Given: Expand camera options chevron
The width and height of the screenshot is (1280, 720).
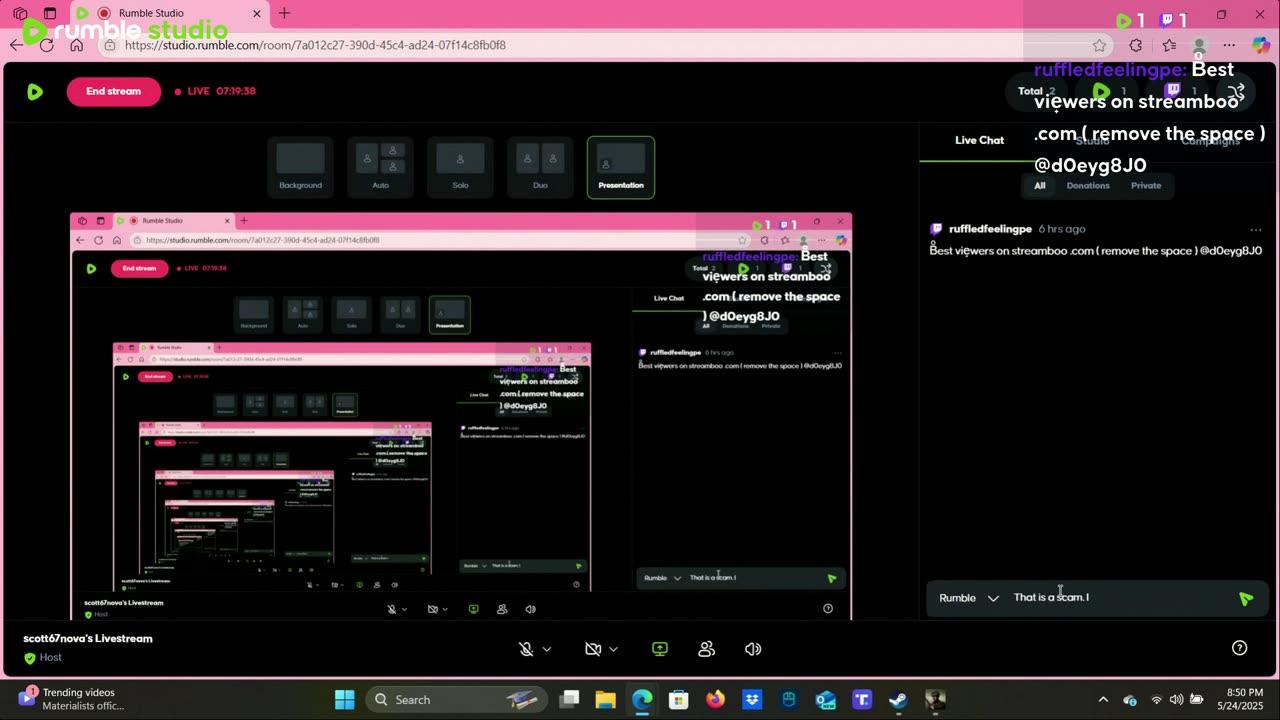Looking at the screenshot, I should tap(613, 649).
